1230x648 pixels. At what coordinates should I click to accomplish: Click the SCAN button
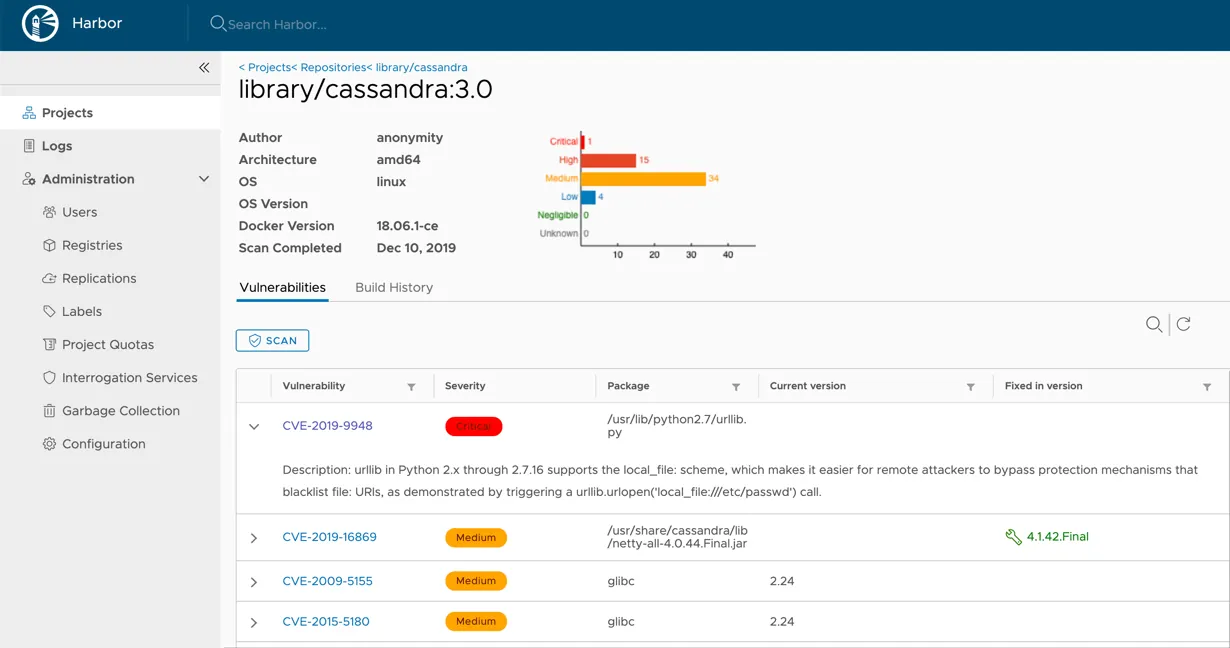pos(272,341)
